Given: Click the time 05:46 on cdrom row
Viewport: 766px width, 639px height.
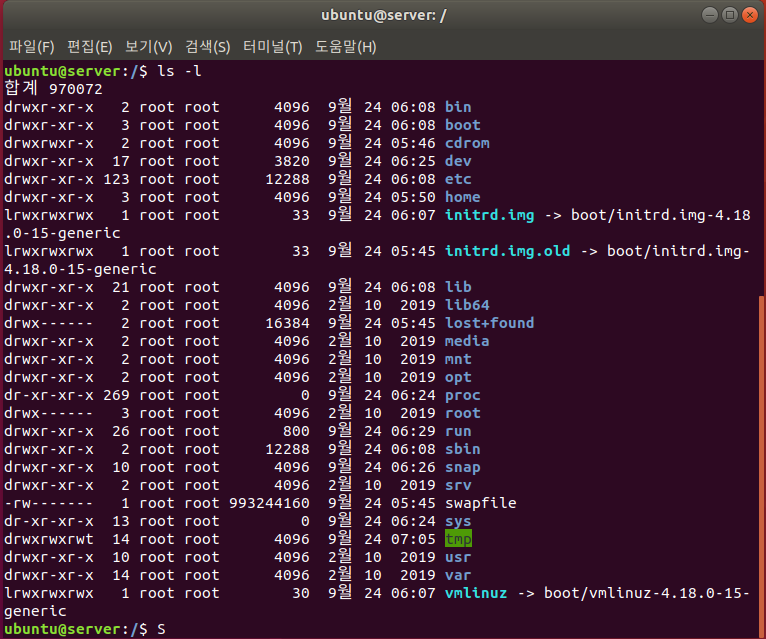Looking at the screenshot, I should coord(413,143).
